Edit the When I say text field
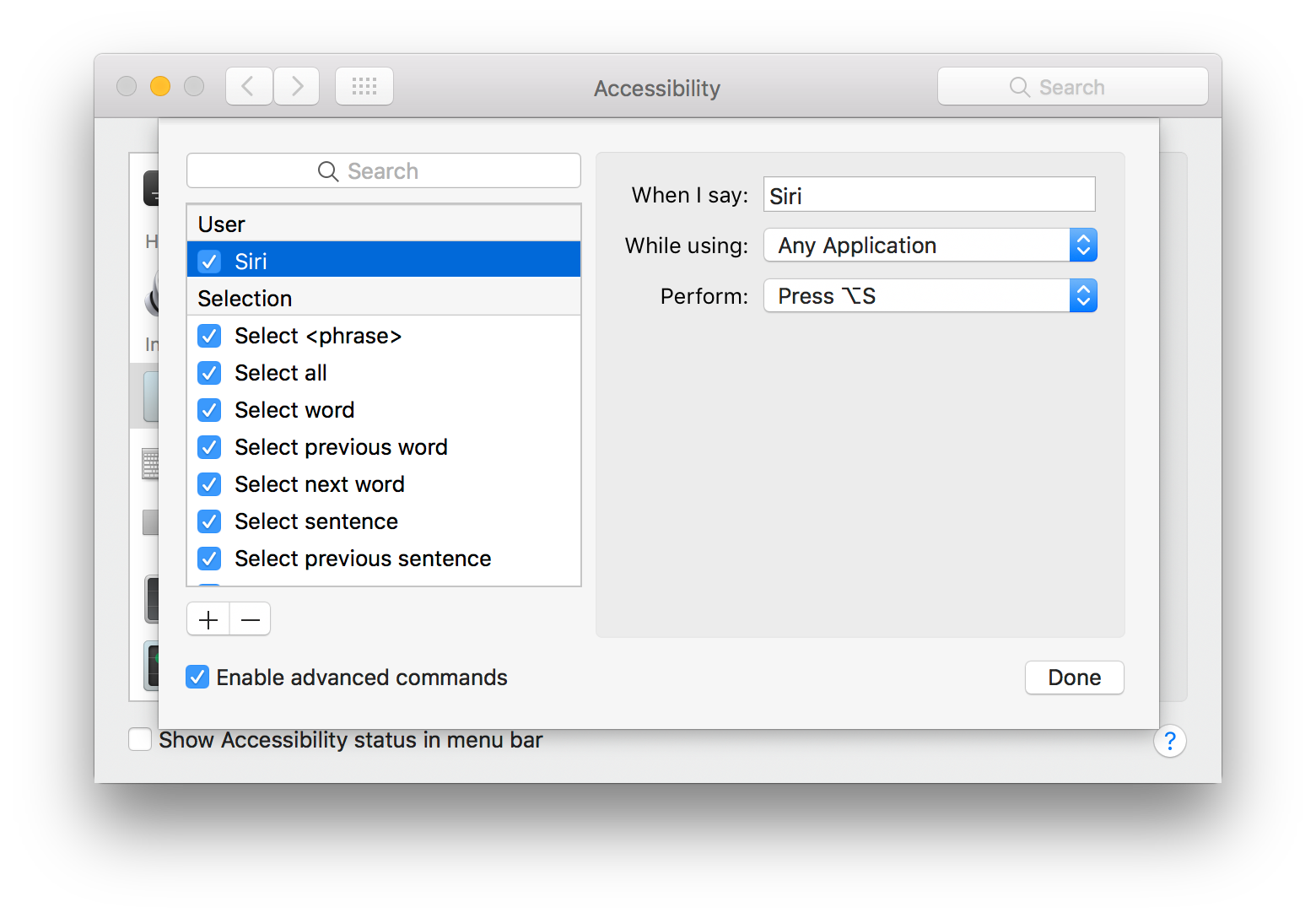This screenshot has height=918, width=1316. pyautogui.click(x=930, y=195)
